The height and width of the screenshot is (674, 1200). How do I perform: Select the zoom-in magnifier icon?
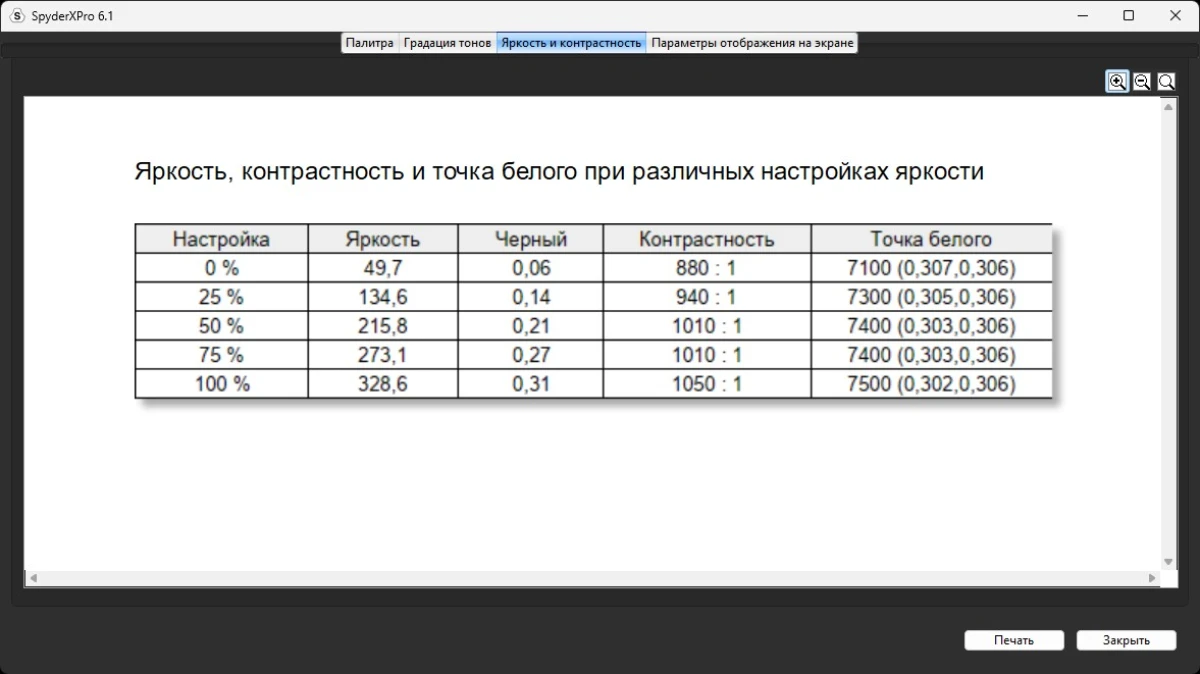click(1117, 81)
